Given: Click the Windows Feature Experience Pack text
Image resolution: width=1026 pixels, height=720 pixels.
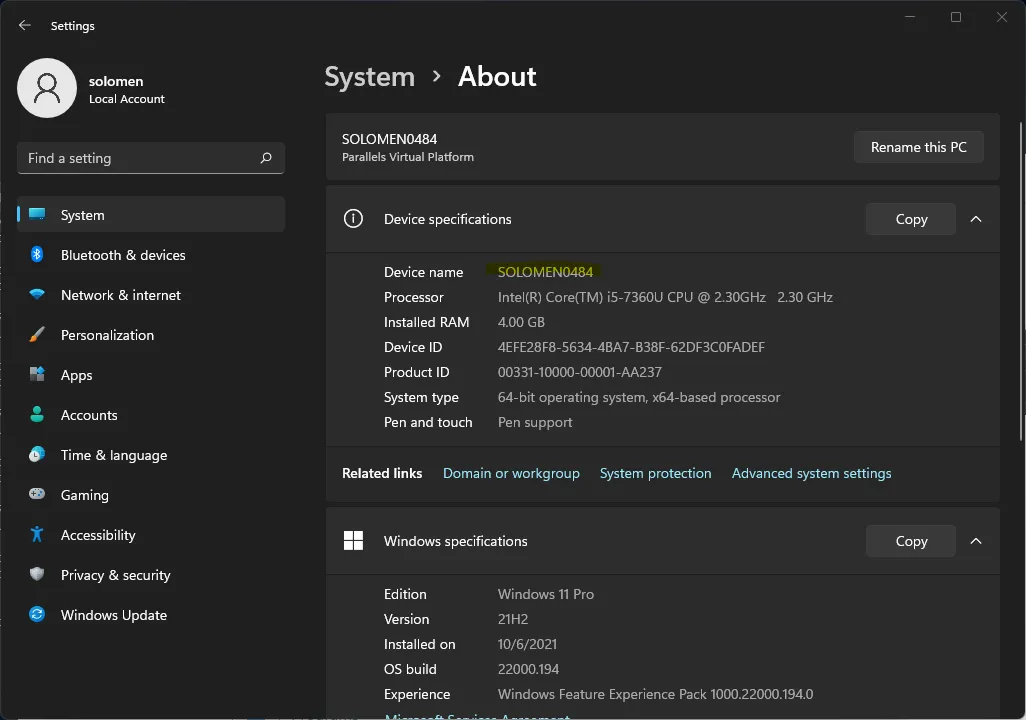Looking at the screenshot, I should click(x=655, y=694).
